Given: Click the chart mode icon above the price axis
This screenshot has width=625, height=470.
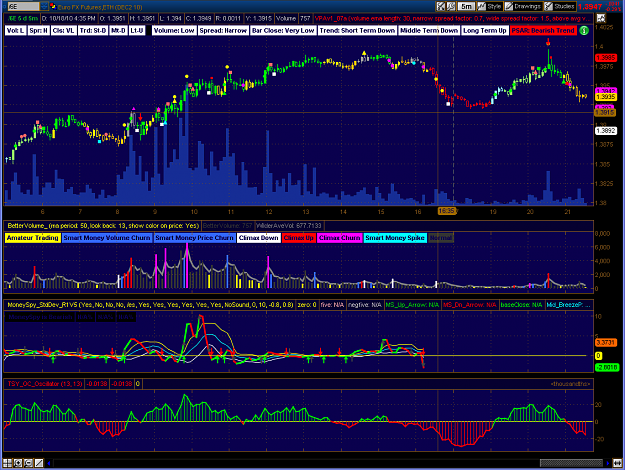Looking at the screenshot, I should tap(601, 18).
